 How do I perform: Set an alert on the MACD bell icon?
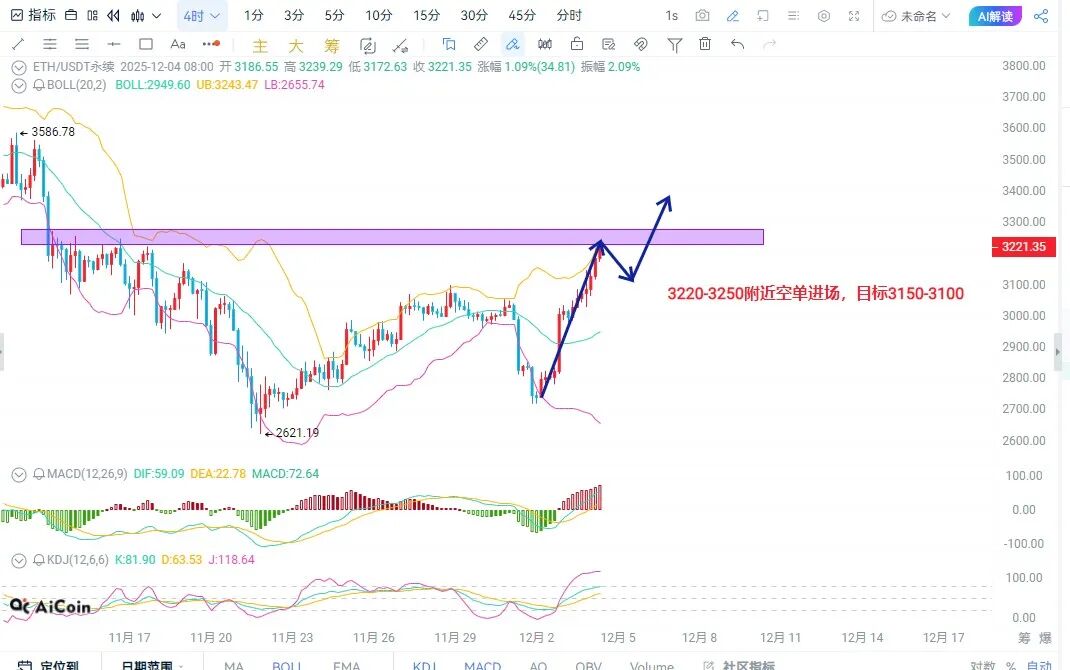coord(40,474)
